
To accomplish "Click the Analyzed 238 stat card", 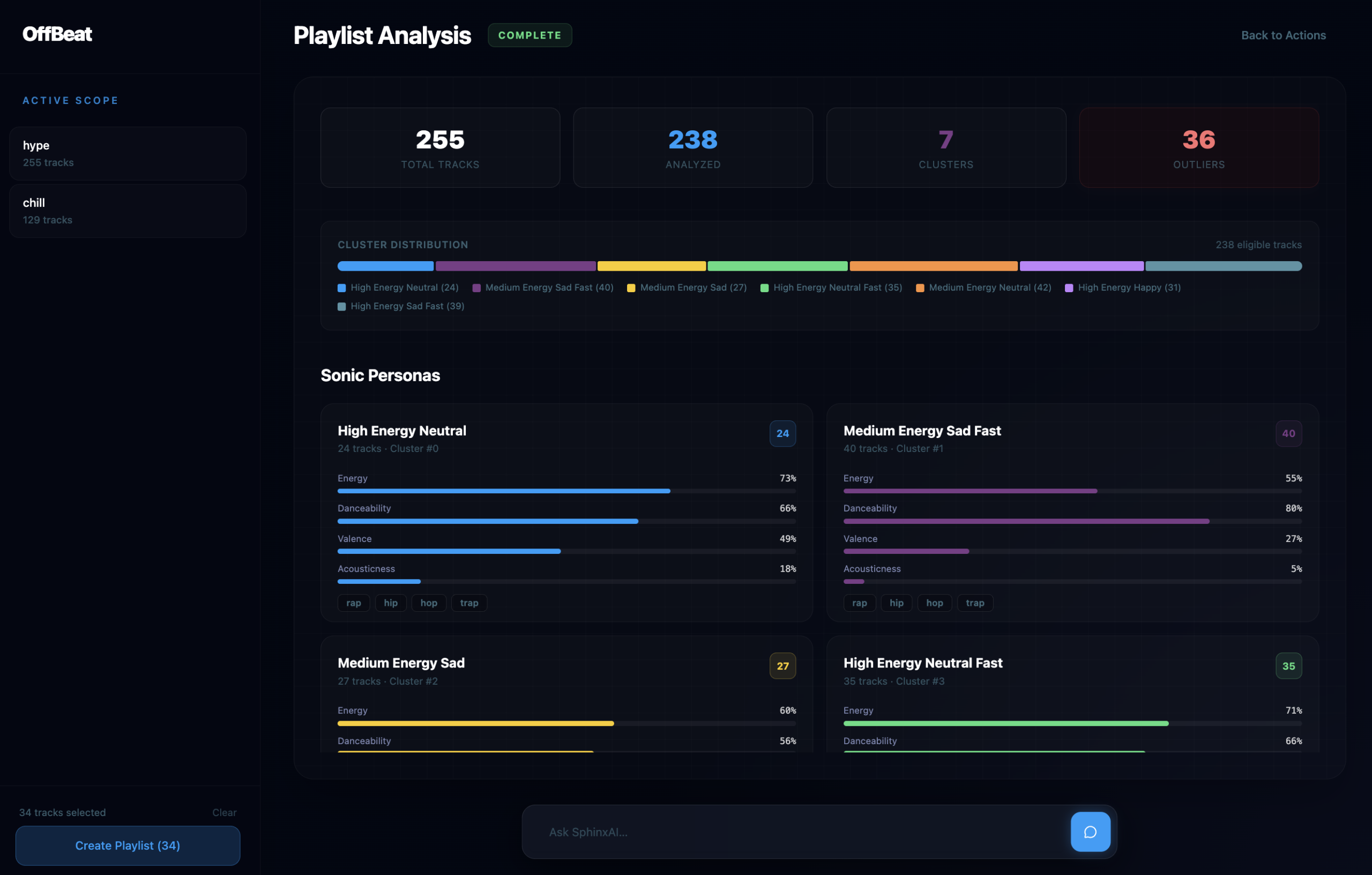I will coord(693,147).
